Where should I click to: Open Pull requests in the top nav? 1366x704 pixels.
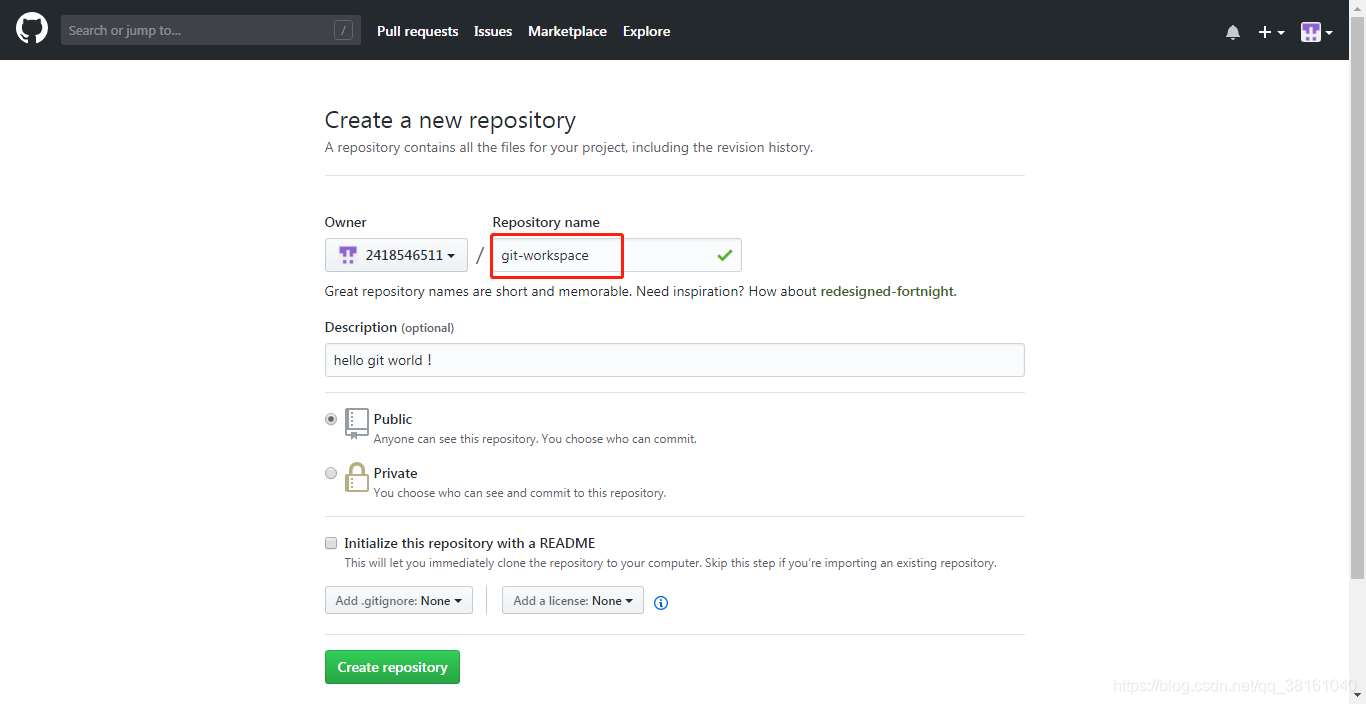click(x=418, y=31)
